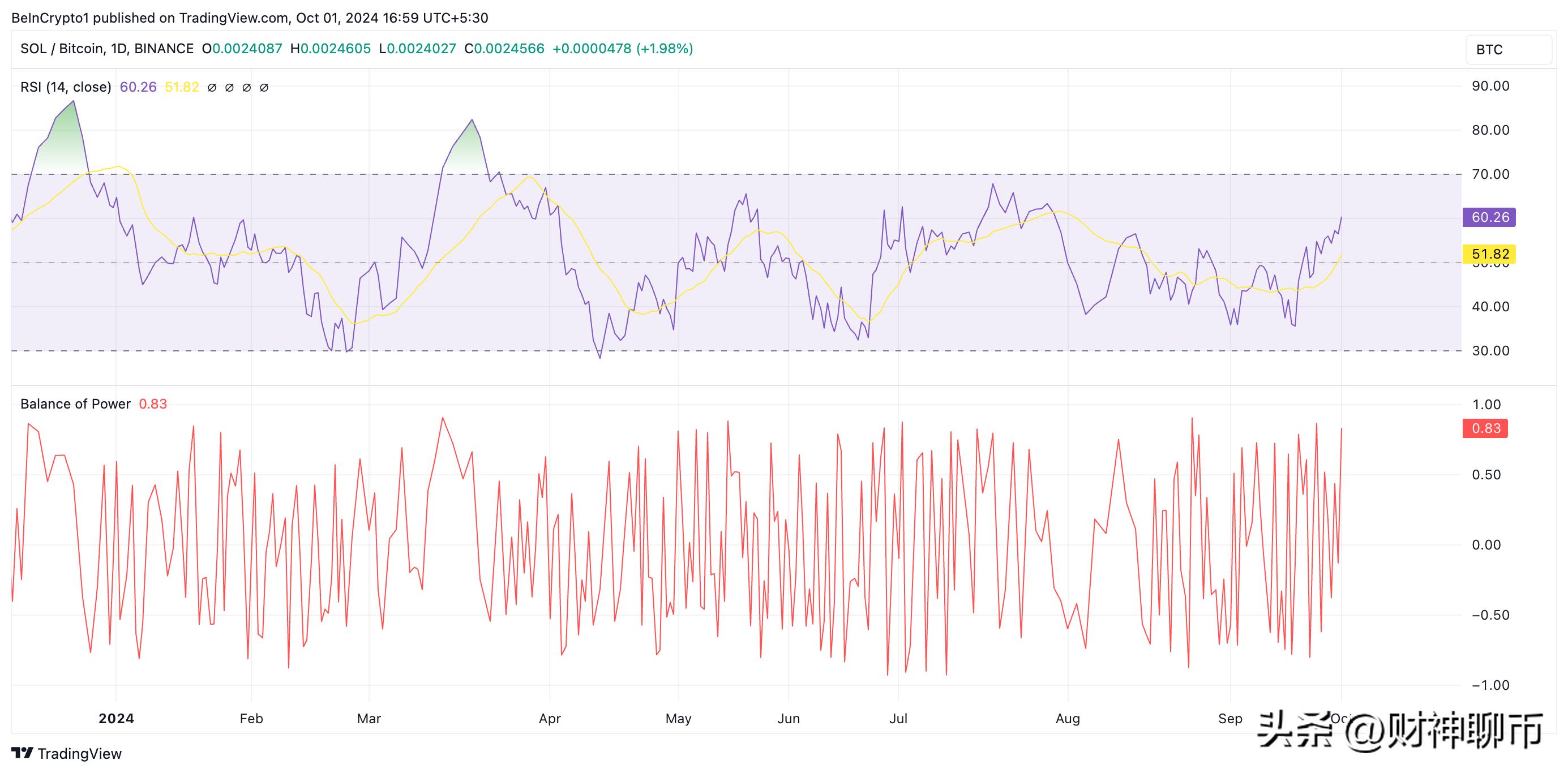Open the Balance of Power indicator legend
The image size is (1568, 773).
point(75,404)
